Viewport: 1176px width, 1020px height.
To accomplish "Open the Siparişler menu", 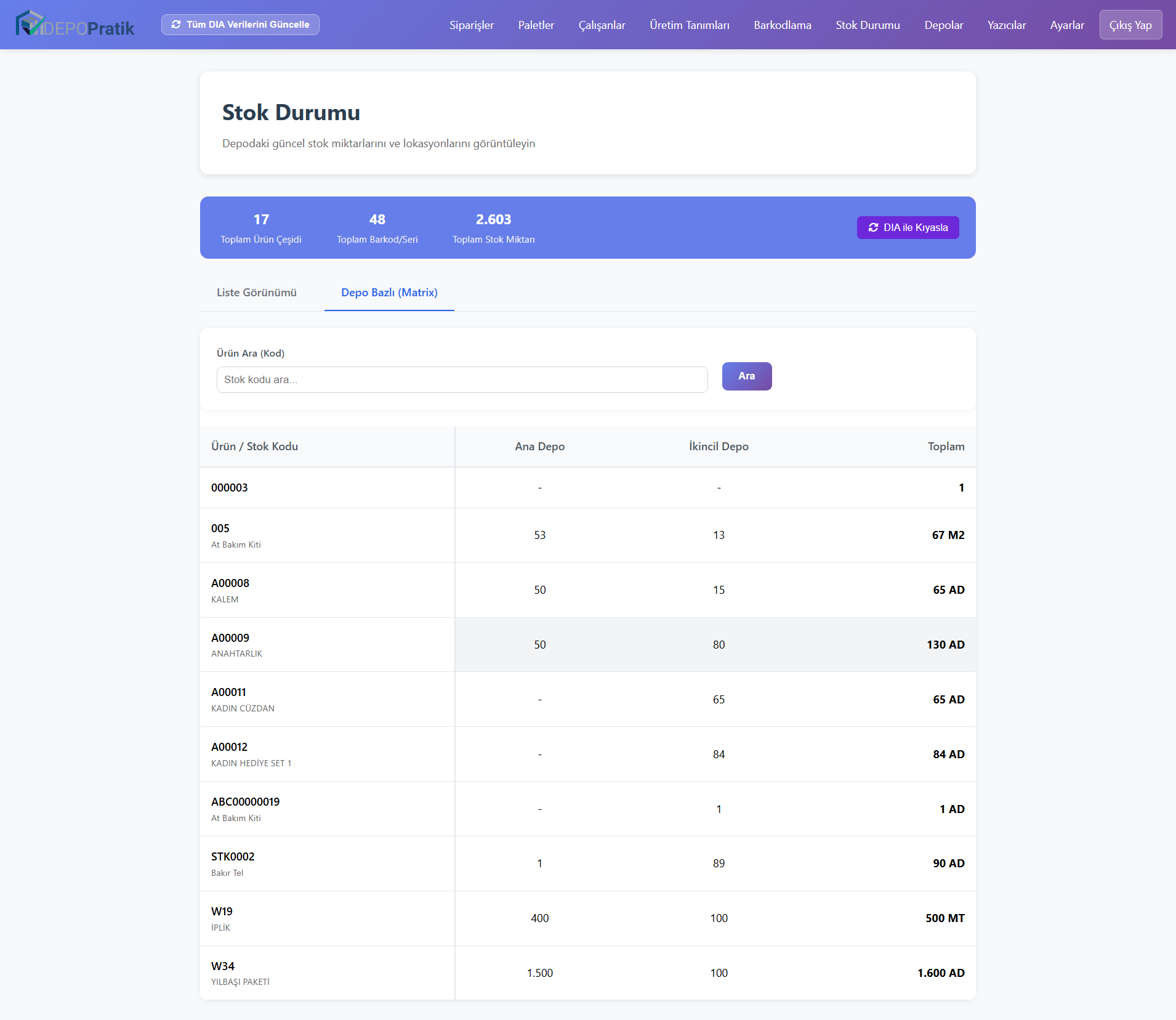I will pos(471,25).
